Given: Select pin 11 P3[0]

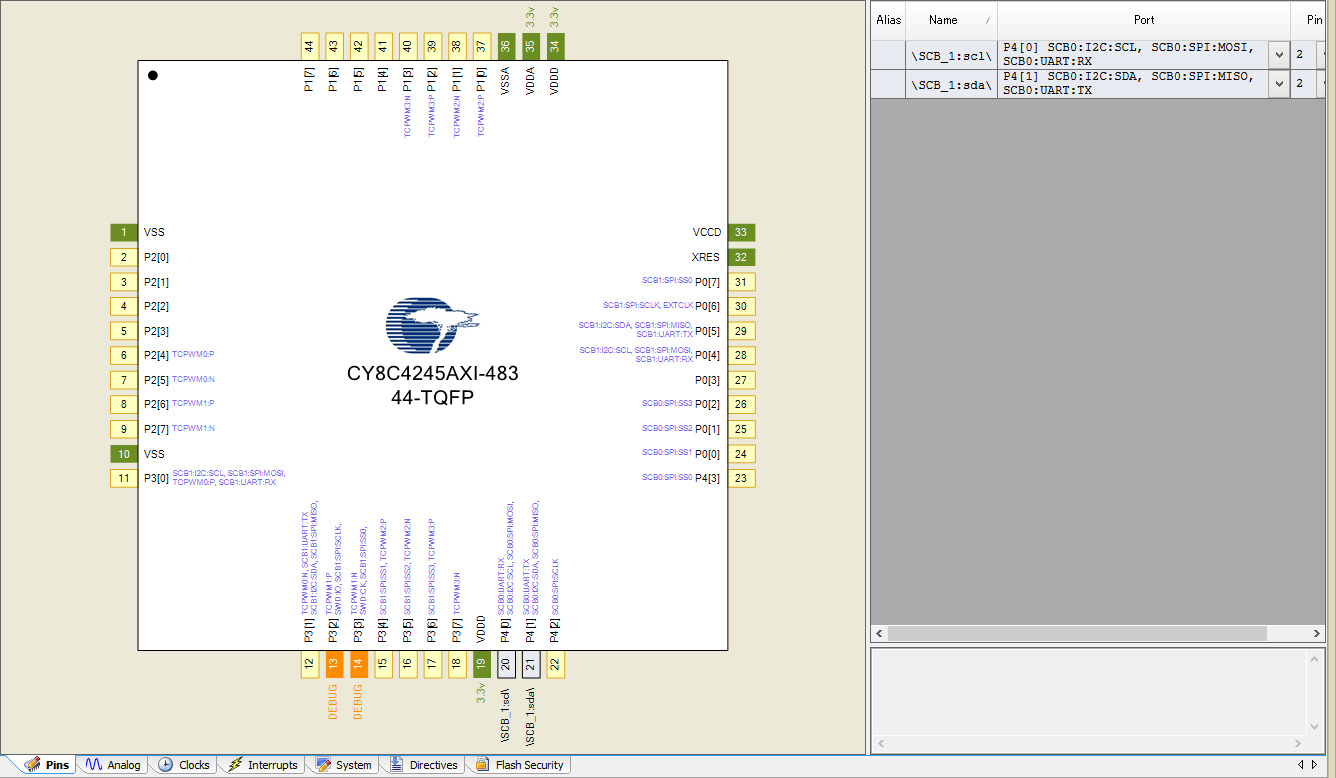Looking at the screenshot, I should pos(124,478).
